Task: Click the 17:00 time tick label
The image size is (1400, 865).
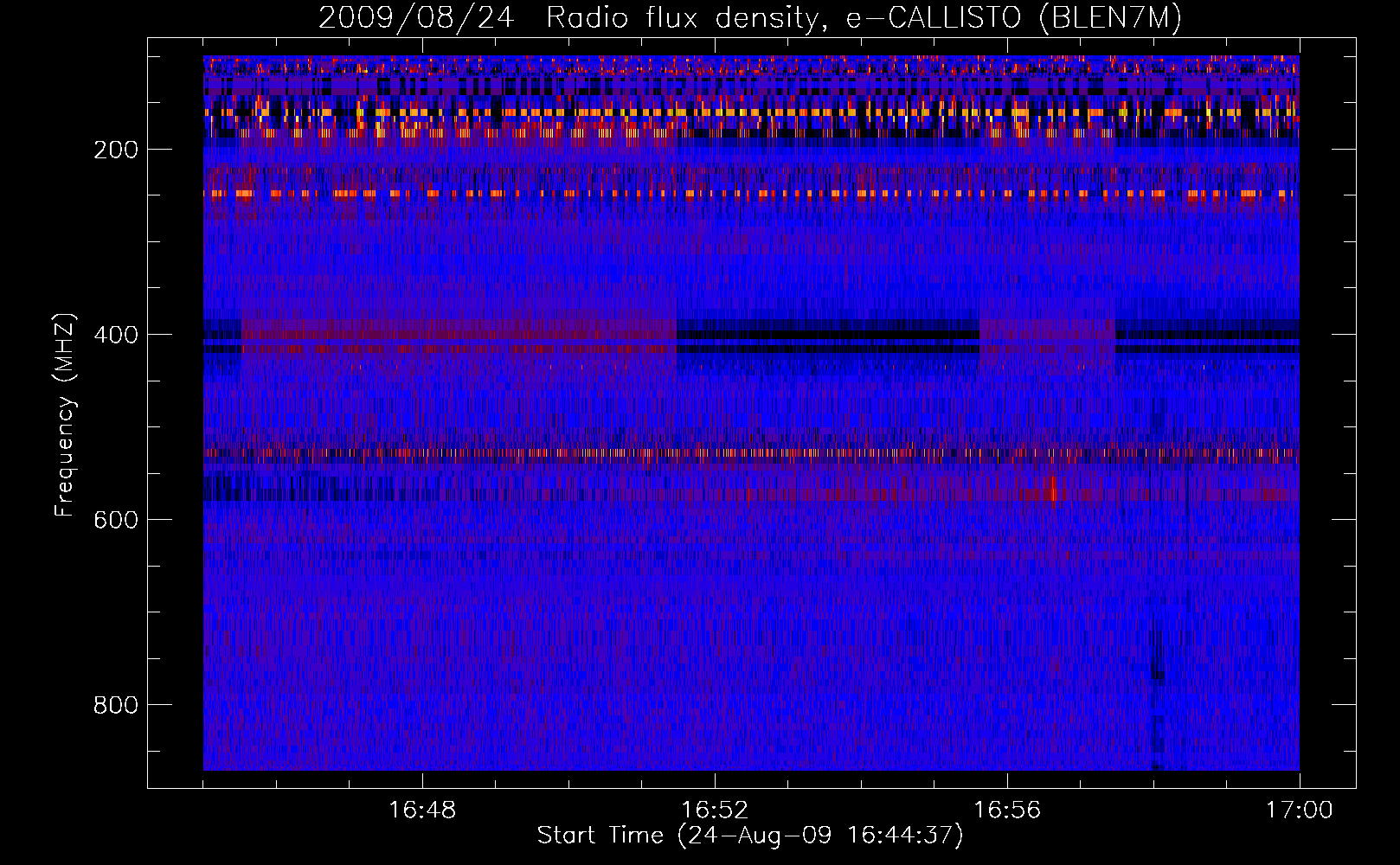Action: [x=1299, y=810]
